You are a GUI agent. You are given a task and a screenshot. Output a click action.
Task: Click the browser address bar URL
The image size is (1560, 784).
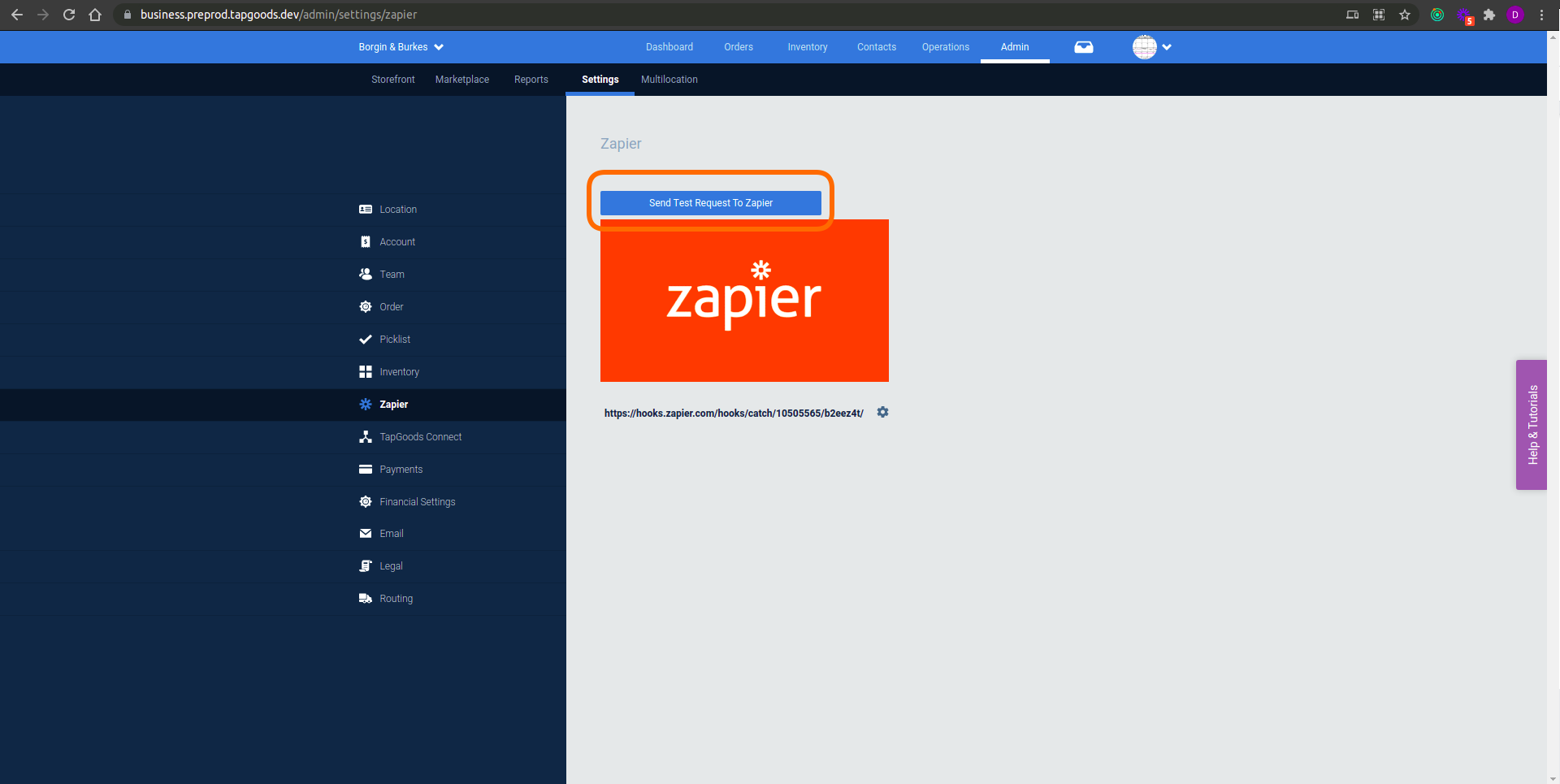pyautogui.click(x=279, y=15)
